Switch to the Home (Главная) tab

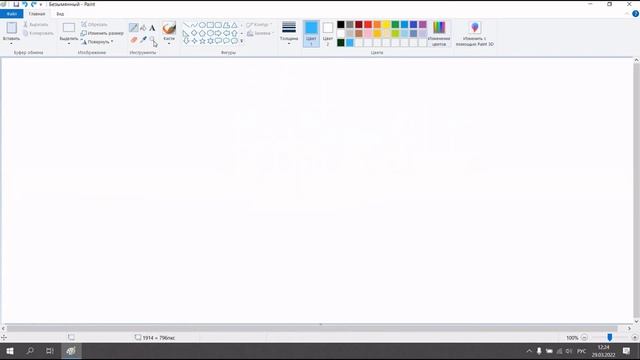point(37,14)
